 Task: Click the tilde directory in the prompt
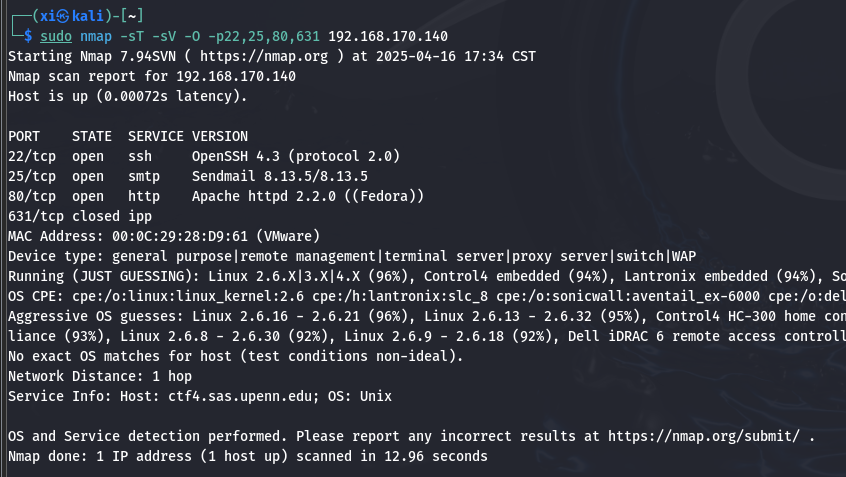132,16
